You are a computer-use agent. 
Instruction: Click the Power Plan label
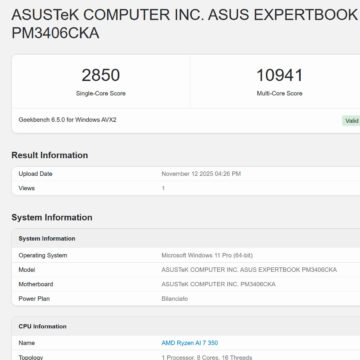coord(34,299)
